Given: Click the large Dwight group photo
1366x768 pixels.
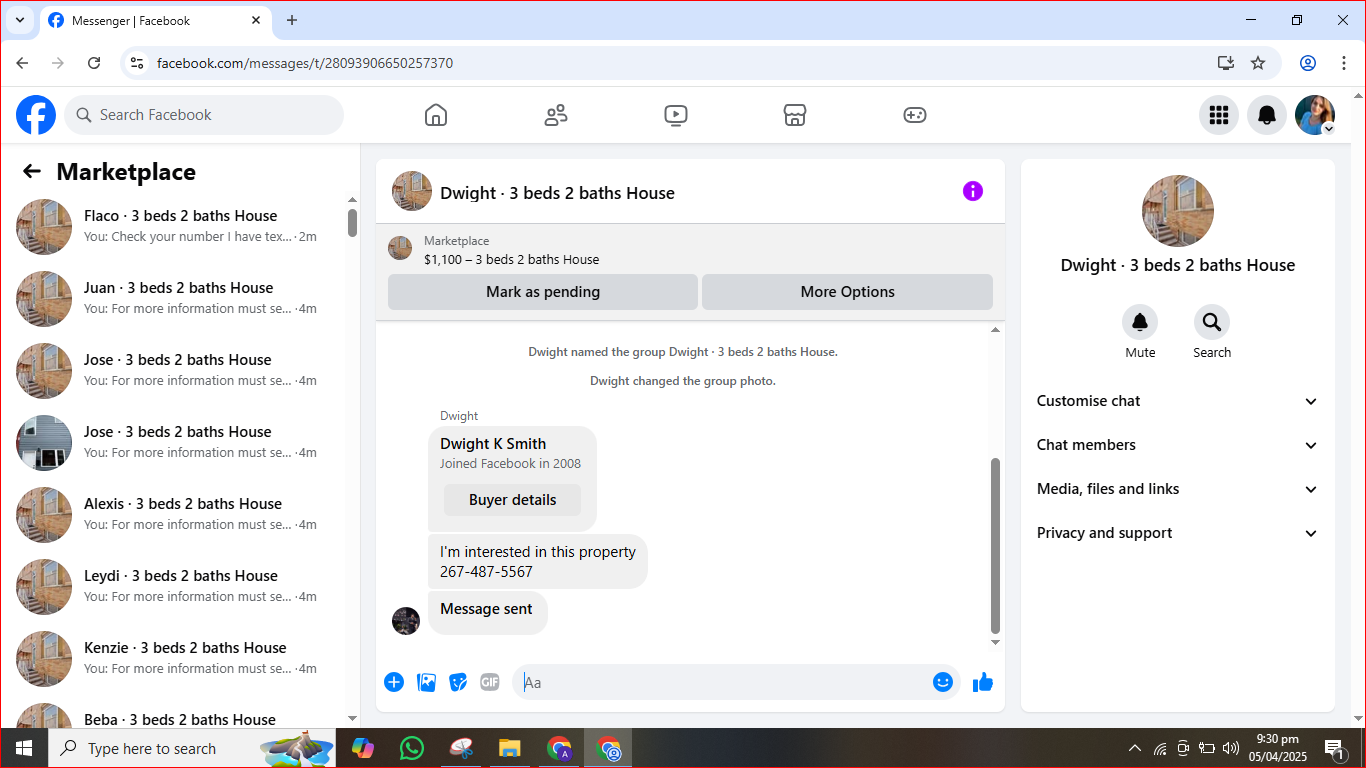Looking at the screenshot, I should tap(1178, 211).
